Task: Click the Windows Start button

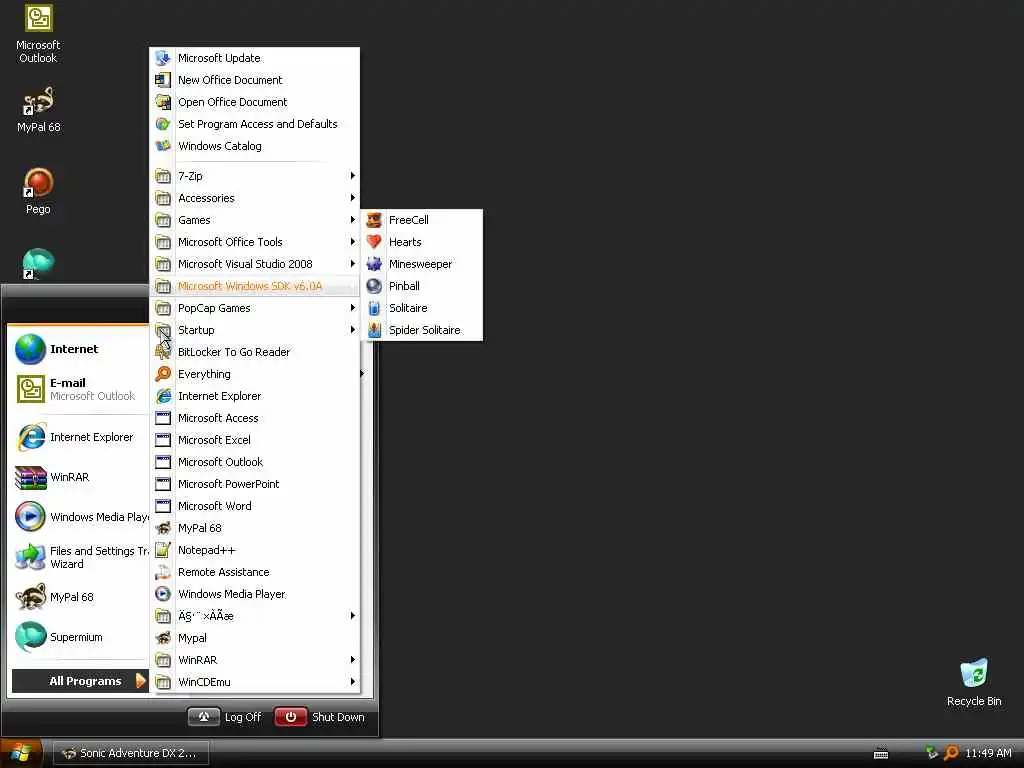Action: tap(21, 753)
